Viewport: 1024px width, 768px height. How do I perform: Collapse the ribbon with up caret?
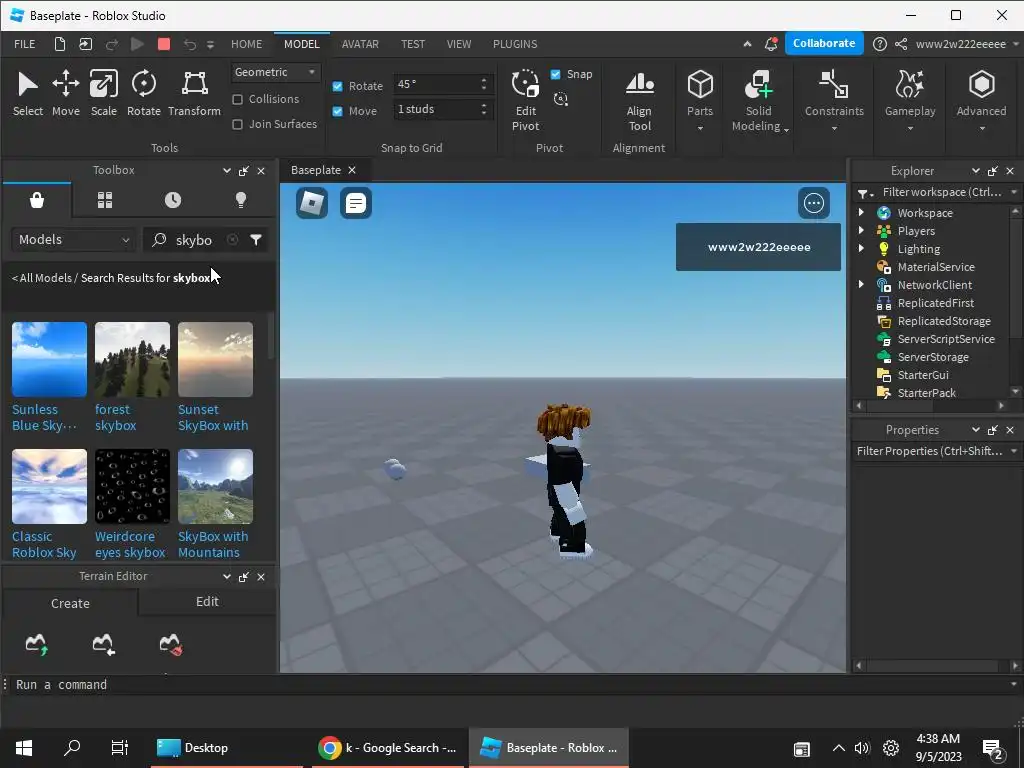(747, 44)
